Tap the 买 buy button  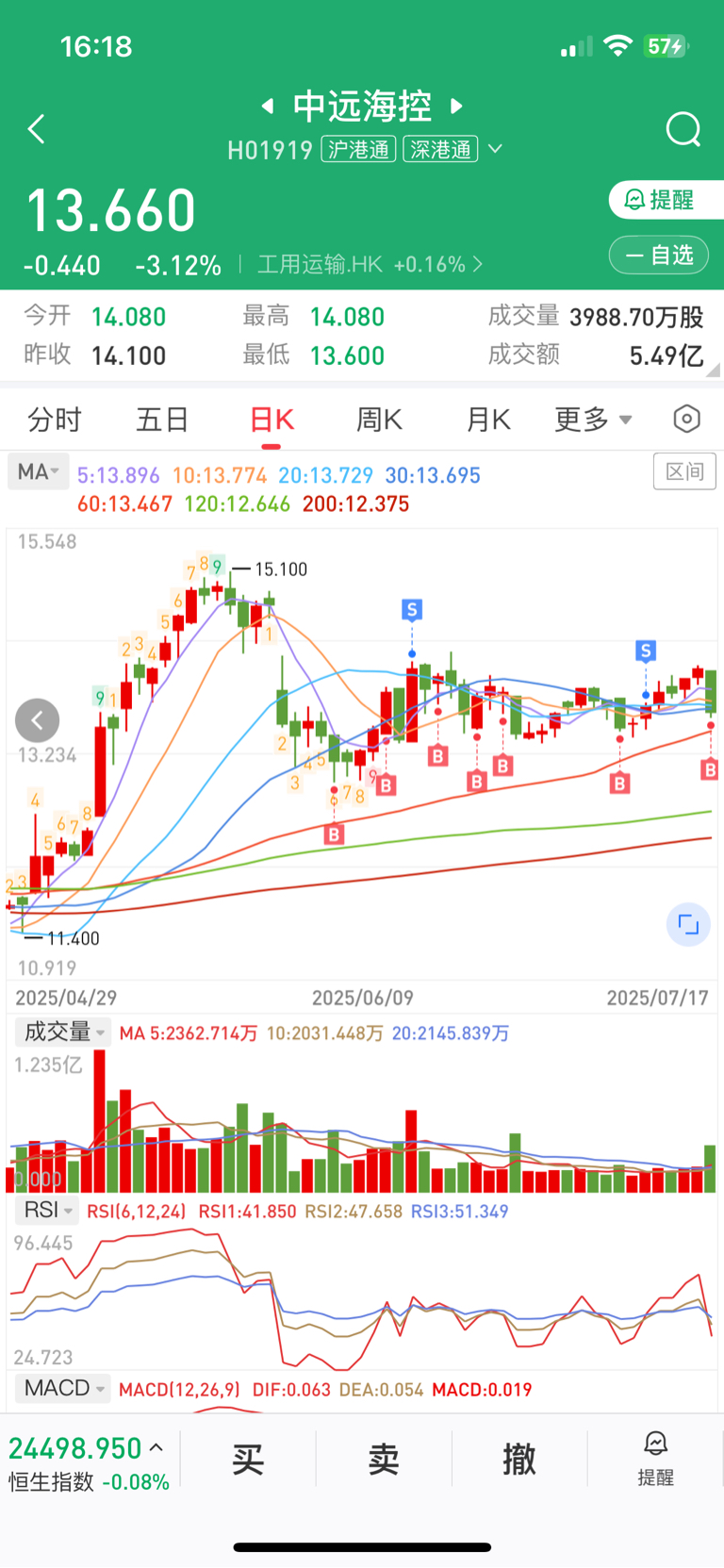[x=248, y=1459]
